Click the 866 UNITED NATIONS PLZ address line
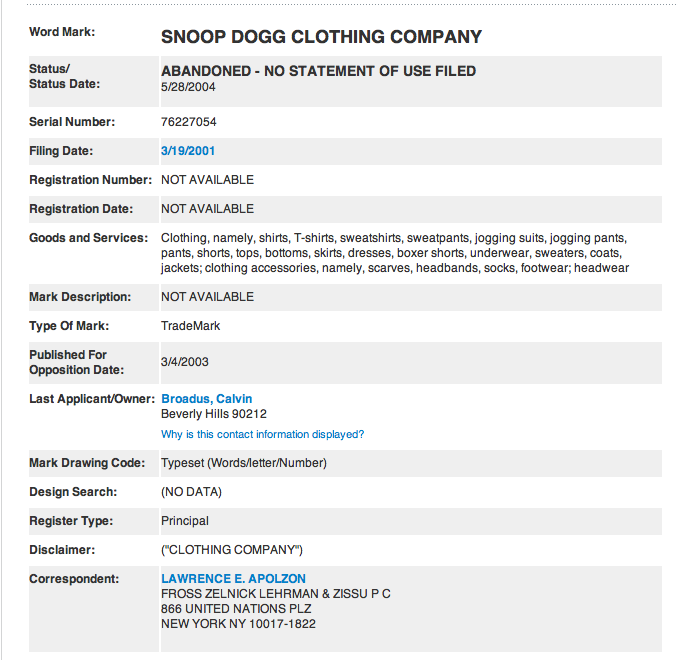The image size is (686, 660). (x=236, y=609)
